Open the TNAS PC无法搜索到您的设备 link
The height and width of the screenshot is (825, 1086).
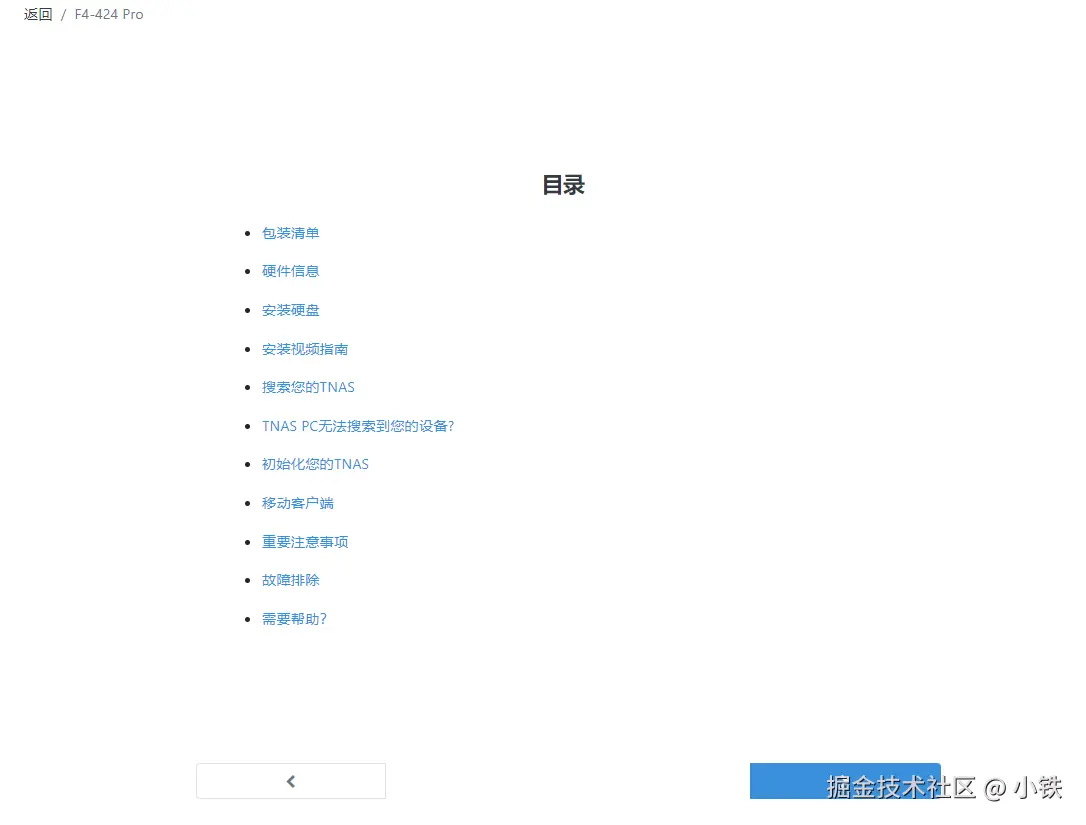tap(358, 425)
